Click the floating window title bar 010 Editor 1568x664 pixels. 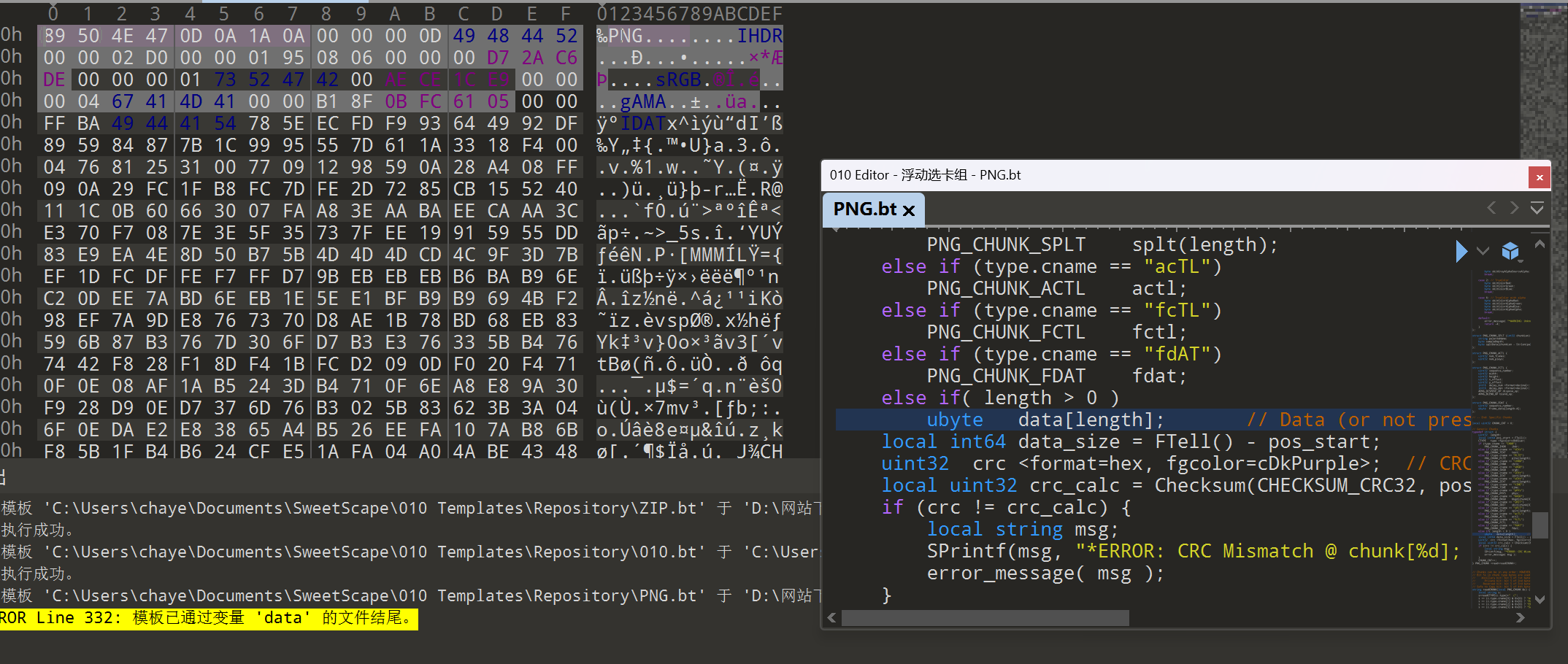click(1175, 175)
